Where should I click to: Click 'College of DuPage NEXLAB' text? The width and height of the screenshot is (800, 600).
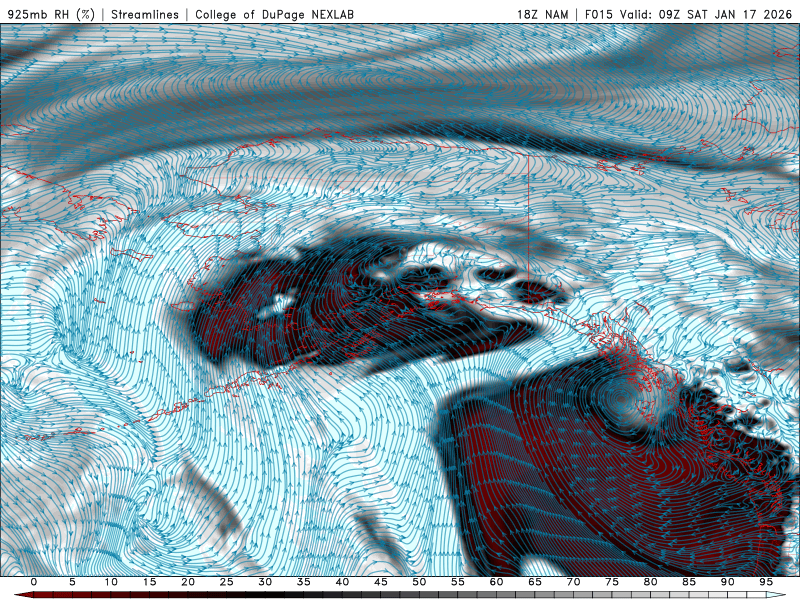click(274, 14)
